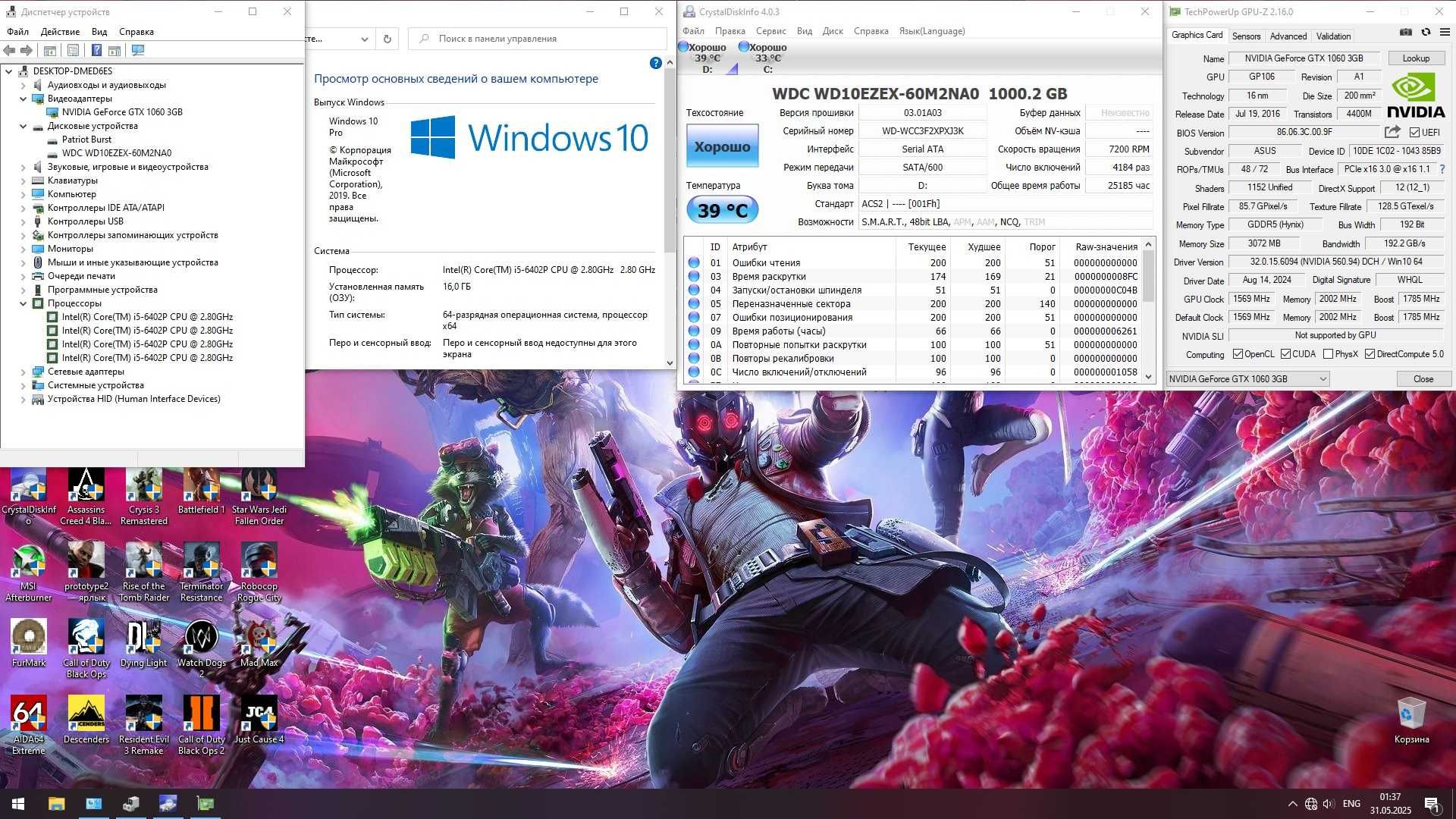
Task: Click the Bus Interface question-mark icon
Action: click(x=1442, y=169)
